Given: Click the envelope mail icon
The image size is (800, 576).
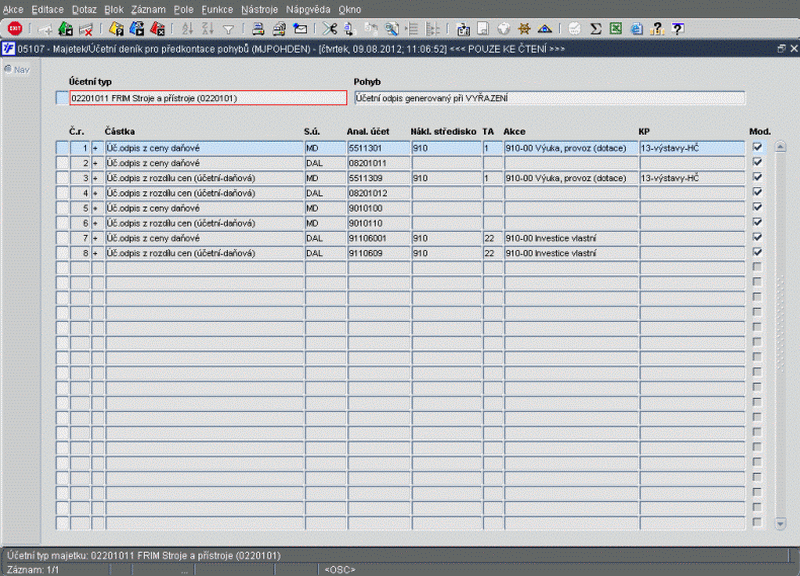Looking at the screenshot, I should 302,29.
